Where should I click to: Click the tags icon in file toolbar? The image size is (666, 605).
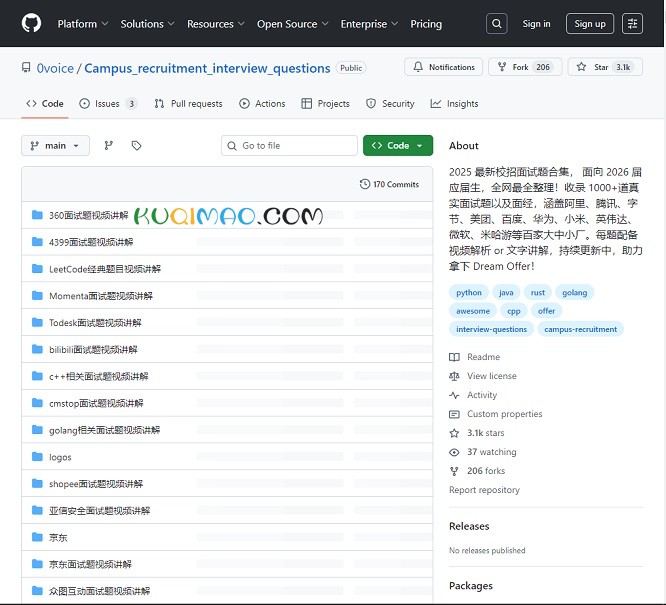[136, 146]
